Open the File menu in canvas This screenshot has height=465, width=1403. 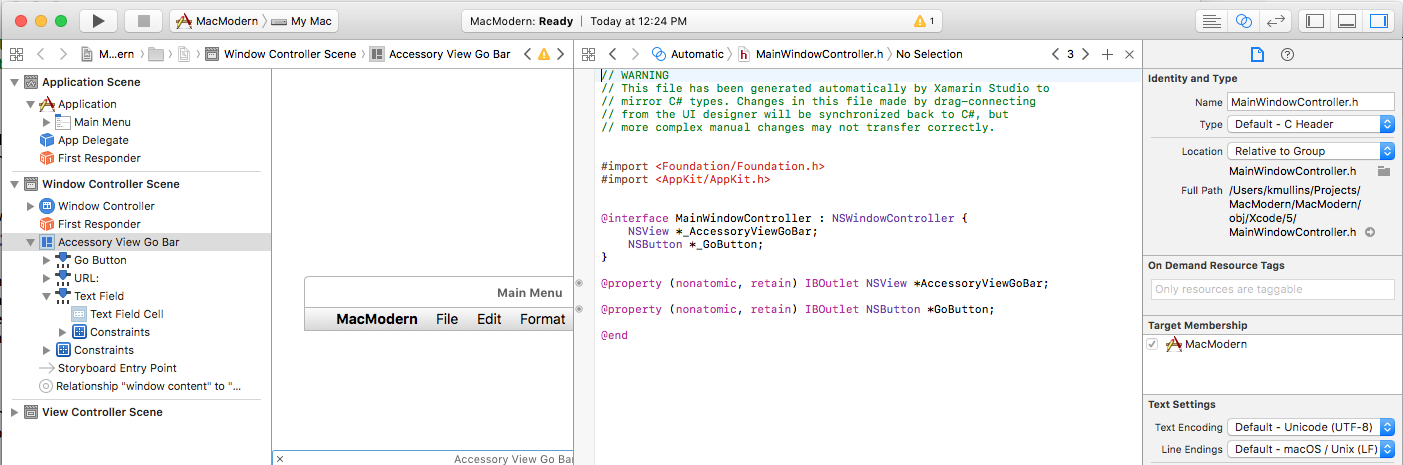click(x=447, y=319)
